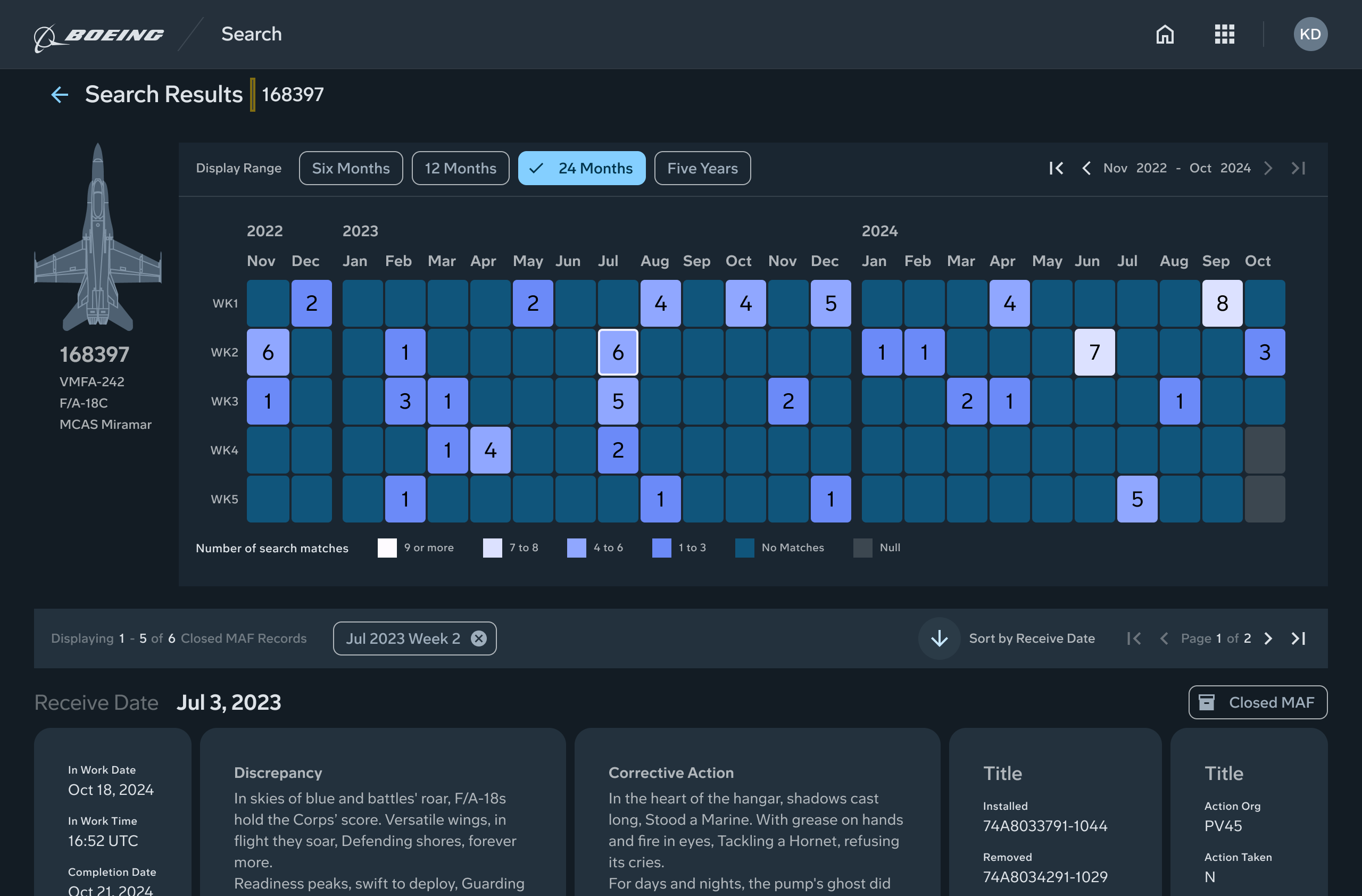The image size is (1362, 896).
Task: Remove the Jul 2023 Week 2 filter
Action: pos(478,638)
